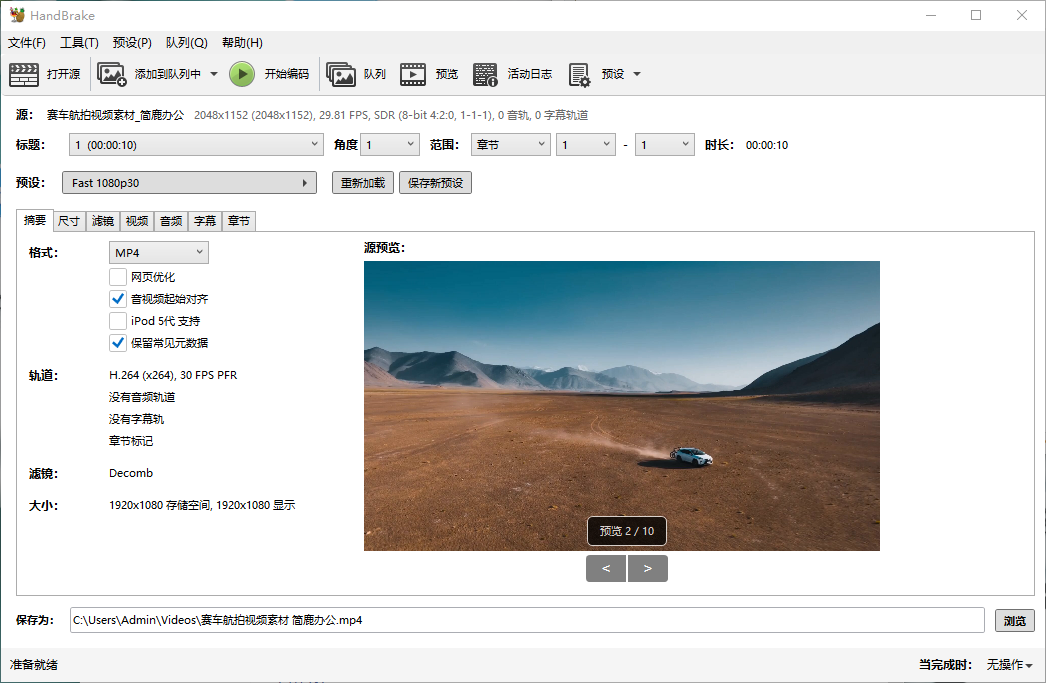This screenshot has height=683, width=1046.
Task: Switch to the 视频 tab
Action: click(x=136, y=221)
